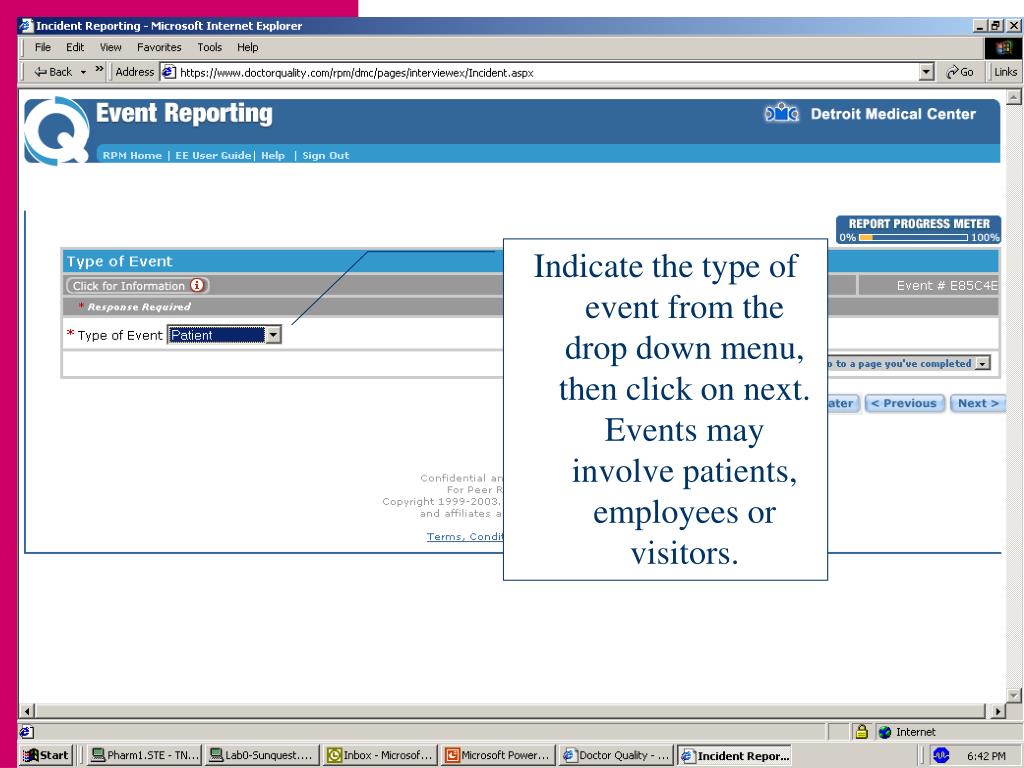This screenshot has width=1024, height=768.
Task: Open the Type of Event dropdown
Action: [x=224, y=335]
